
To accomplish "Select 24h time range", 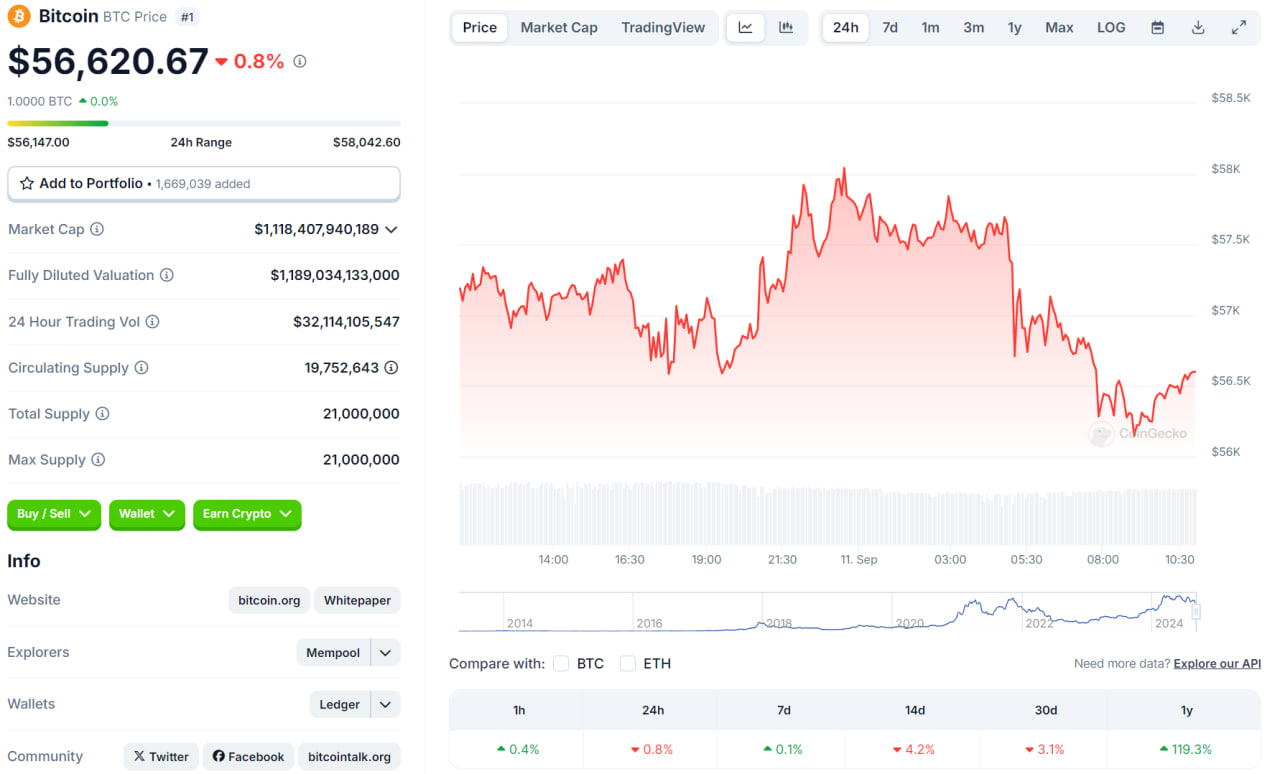I will (x=846, y=28).
